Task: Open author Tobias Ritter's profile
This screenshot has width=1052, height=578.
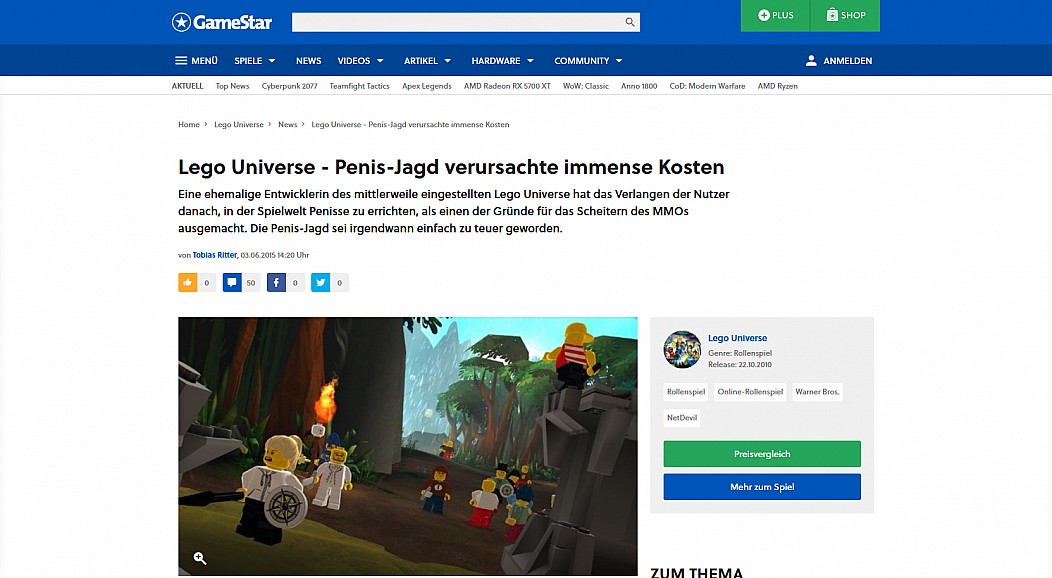Action: tap(215, 255)
